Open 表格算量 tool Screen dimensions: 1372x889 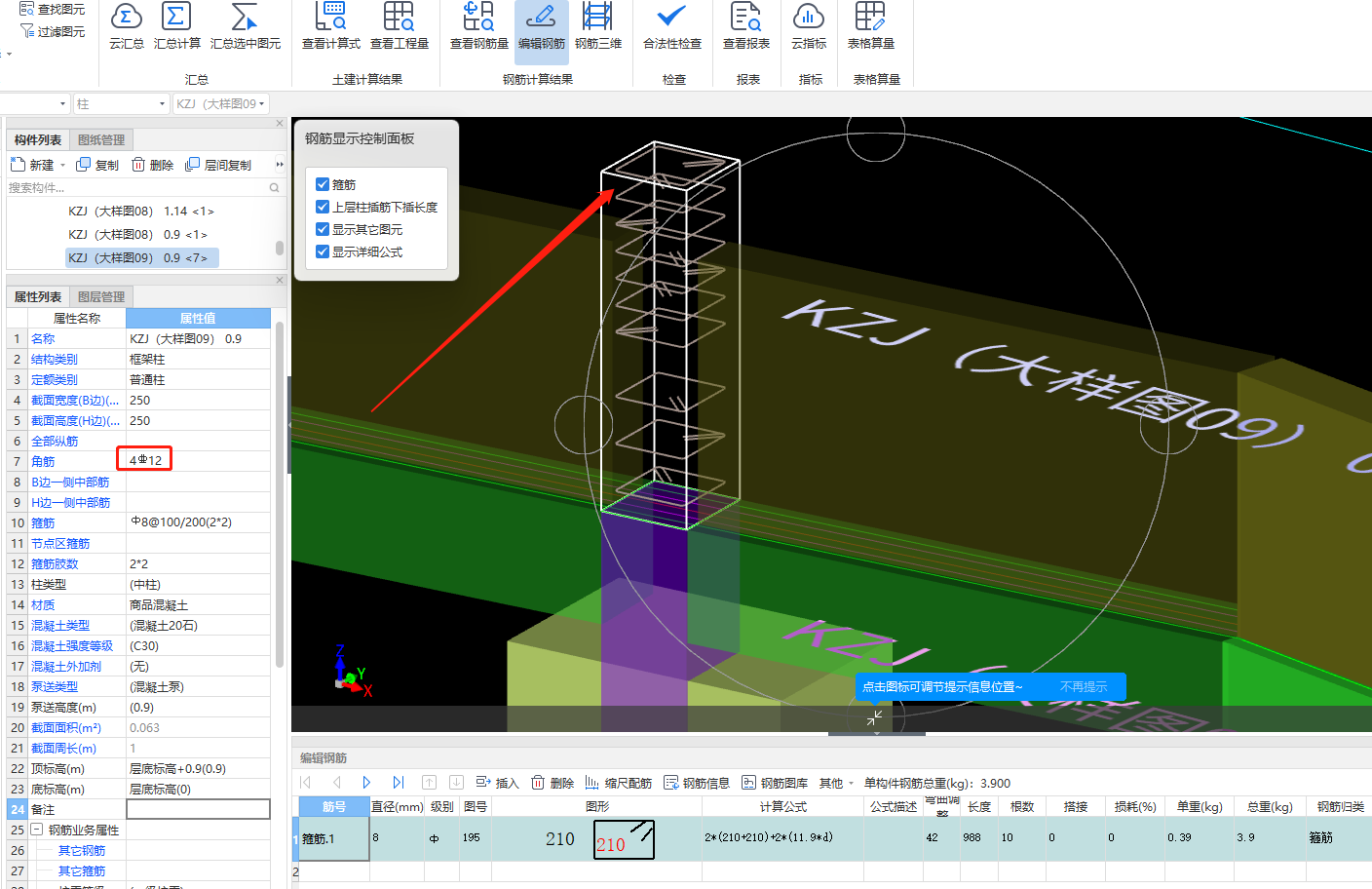[871, 26]
